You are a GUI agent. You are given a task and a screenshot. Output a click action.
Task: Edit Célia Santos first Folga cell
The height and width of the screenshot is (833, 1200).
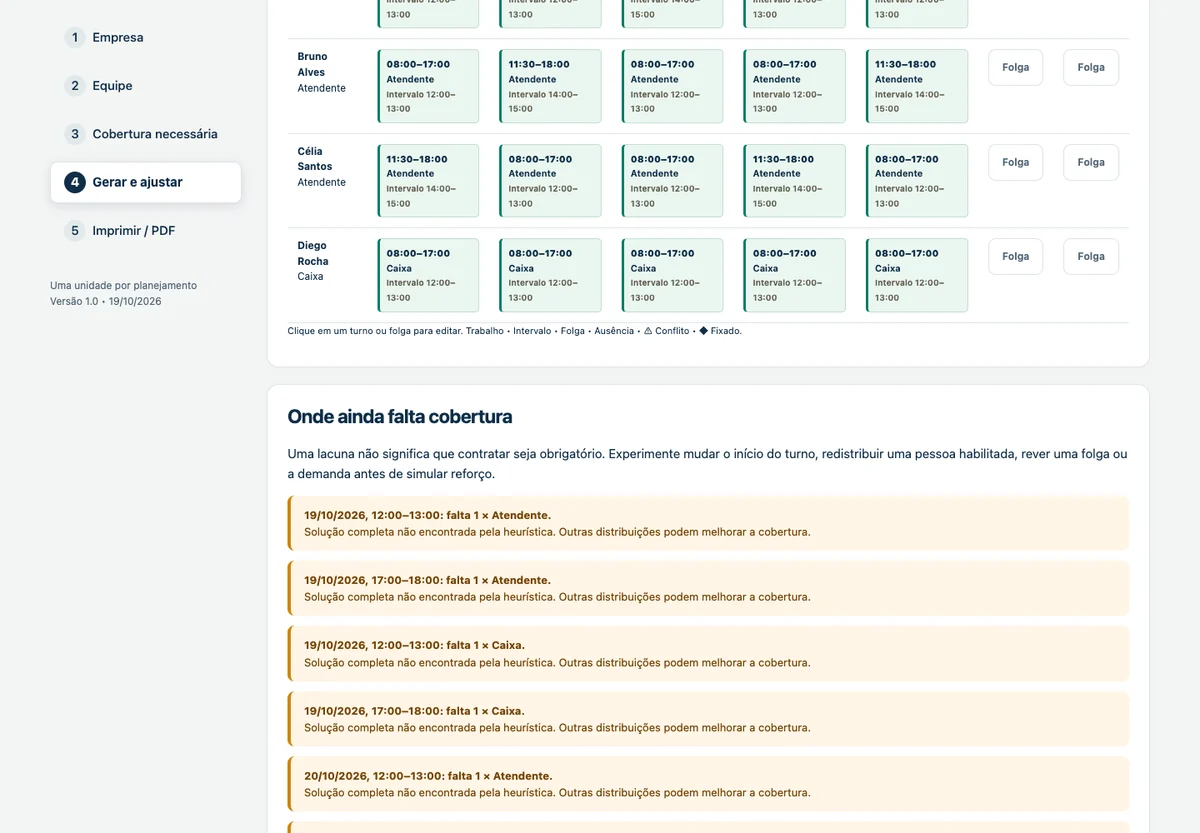coord(1015,162)
